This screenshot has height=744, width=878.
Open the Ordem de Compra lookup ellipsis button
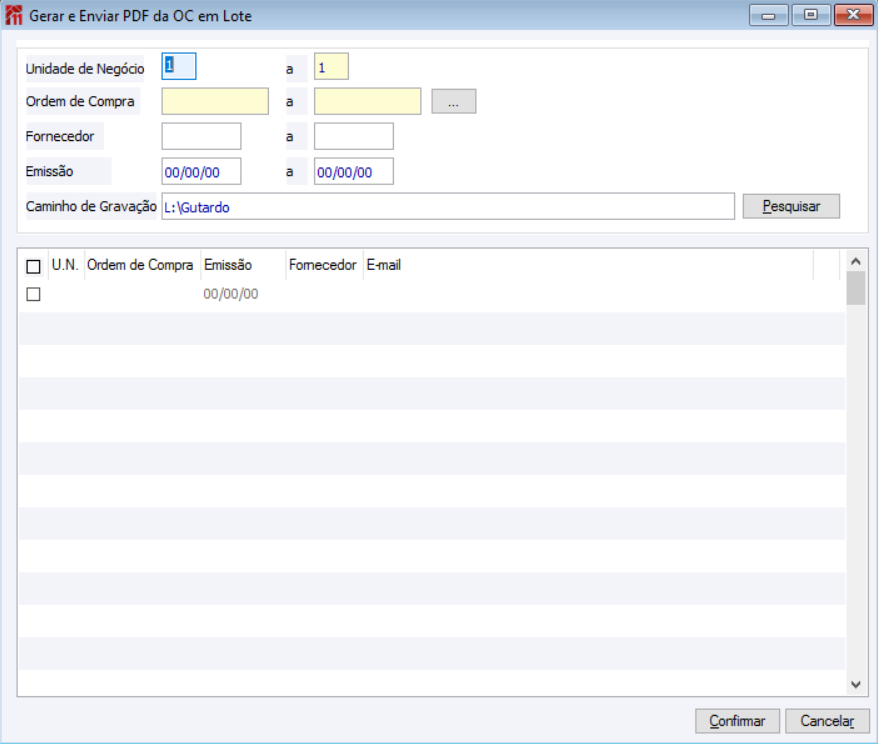[454, 101]
